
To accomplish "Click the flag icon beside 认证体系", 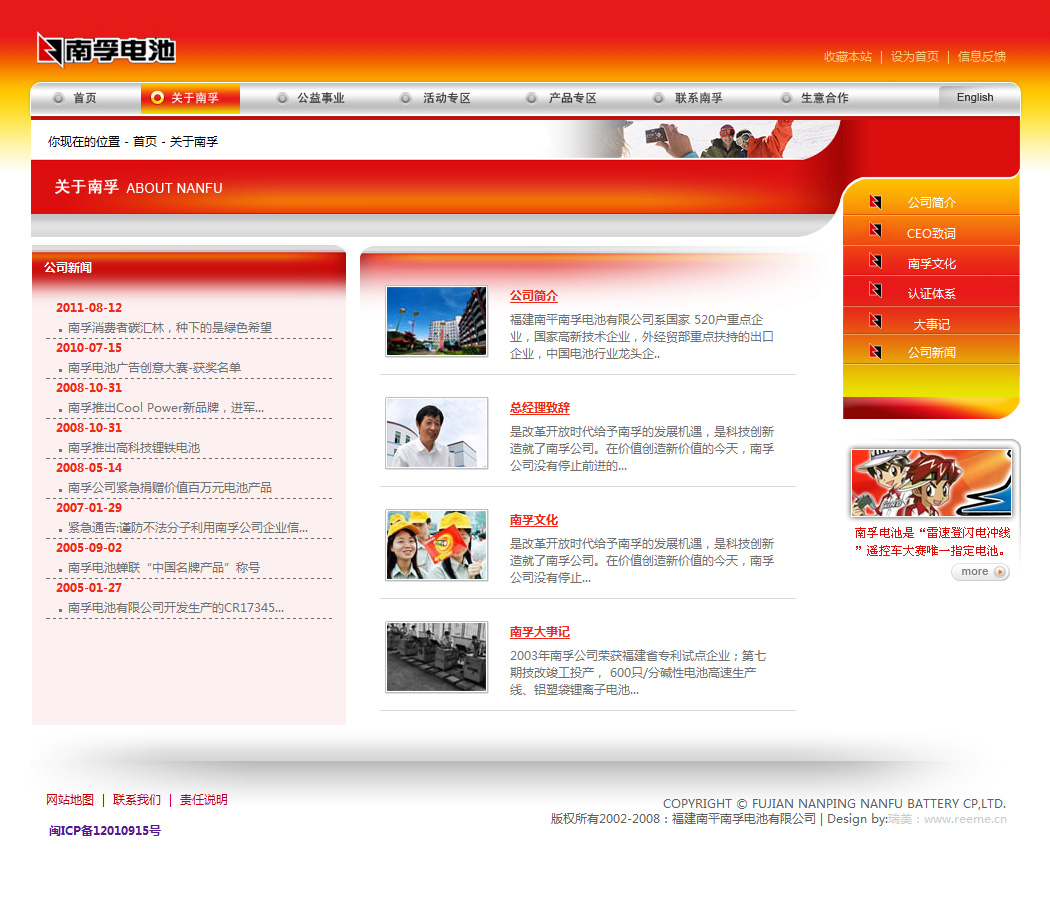I will pos(875,290).
